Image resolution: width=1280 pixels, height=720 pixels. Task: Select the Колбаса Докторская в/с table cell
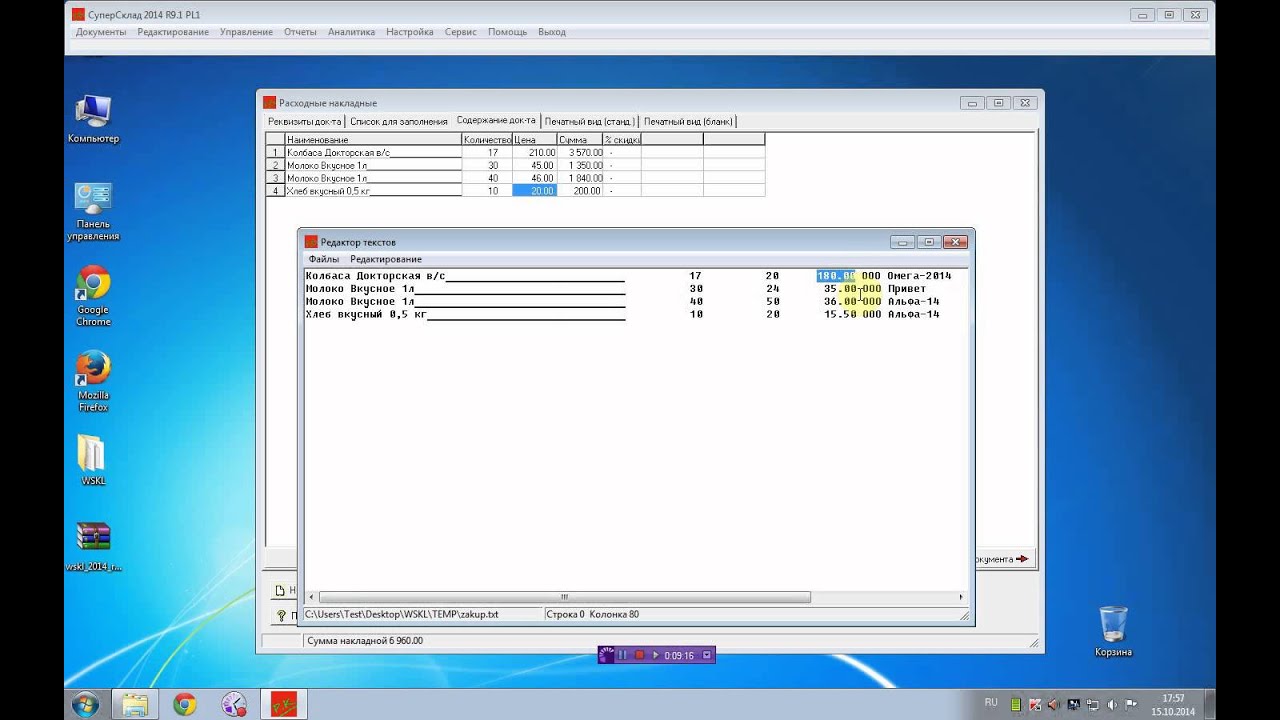(373, 153)
